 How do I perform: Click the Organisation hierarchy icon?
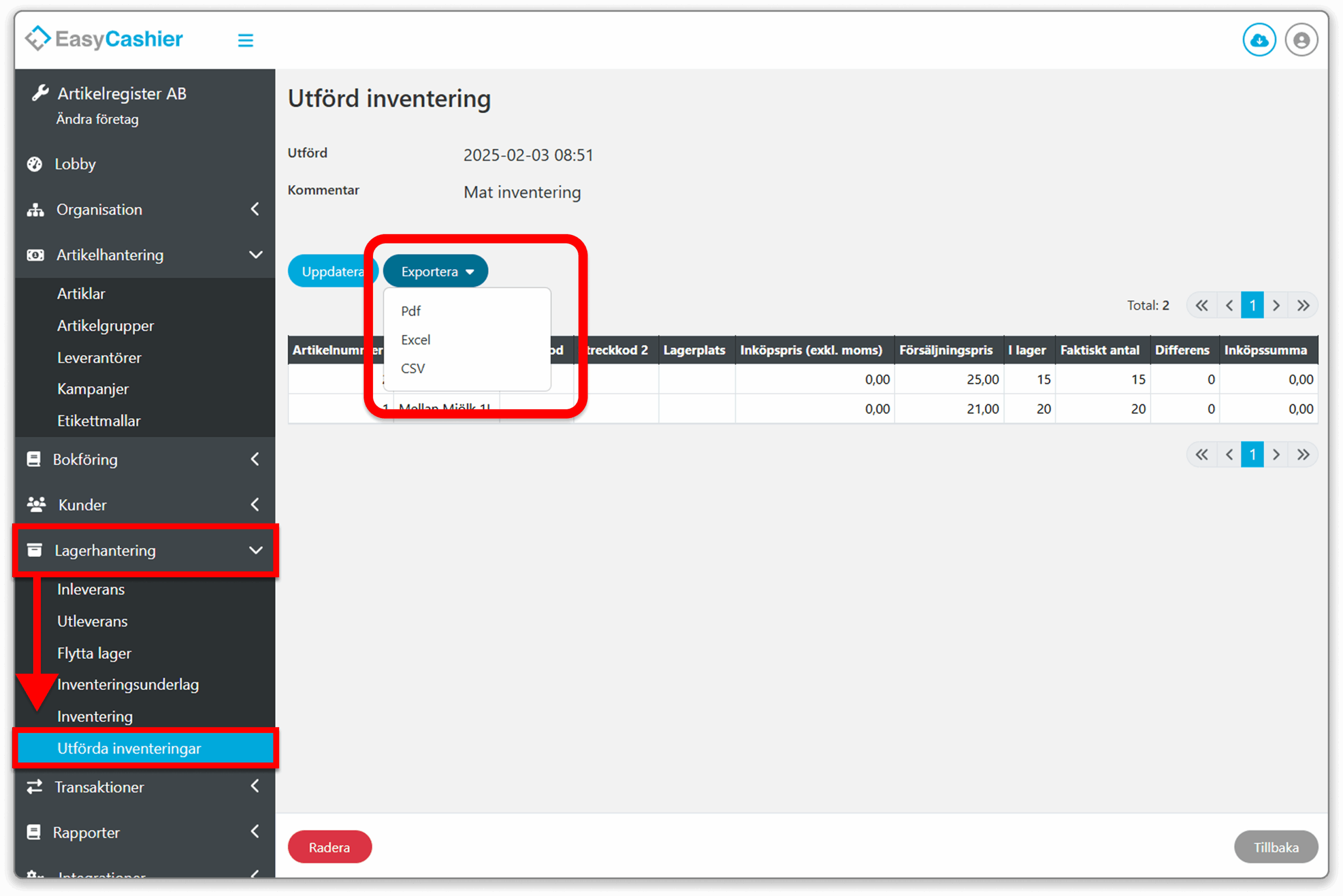coord(36,210)
